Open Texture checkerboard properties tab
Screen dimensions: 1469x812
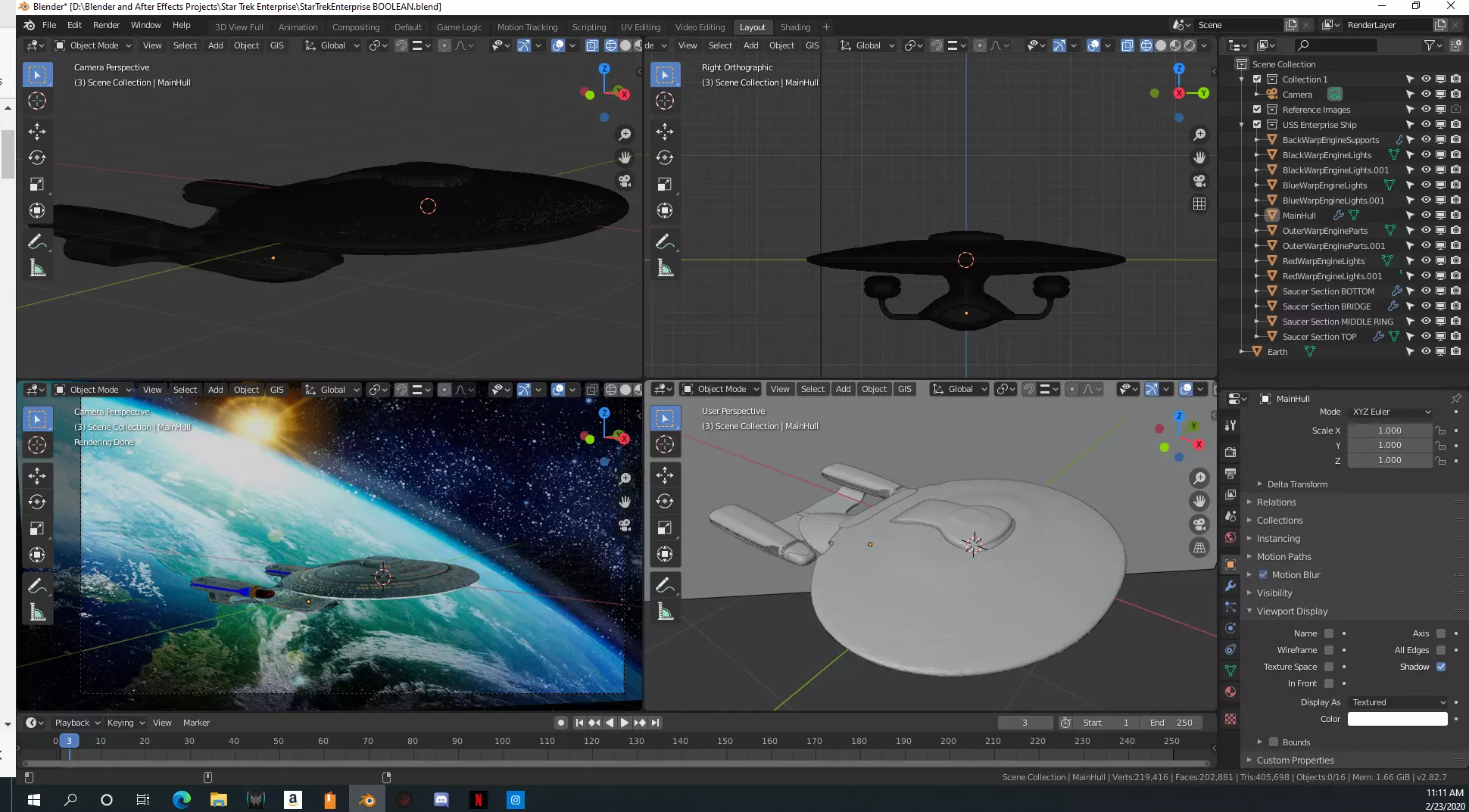pyautogui.click(x=1230, y=719)
